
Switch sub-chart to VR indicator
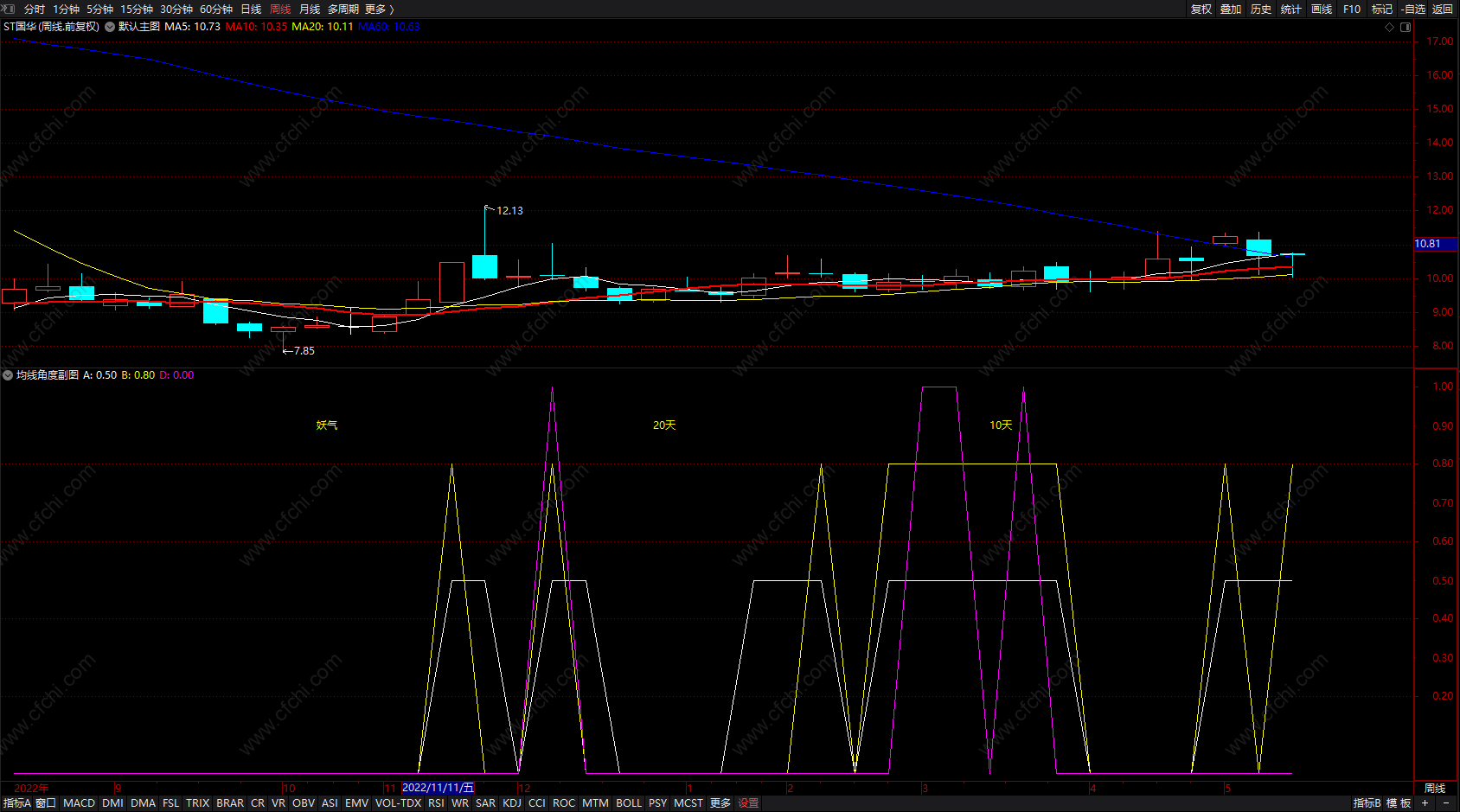click(279, 803)
